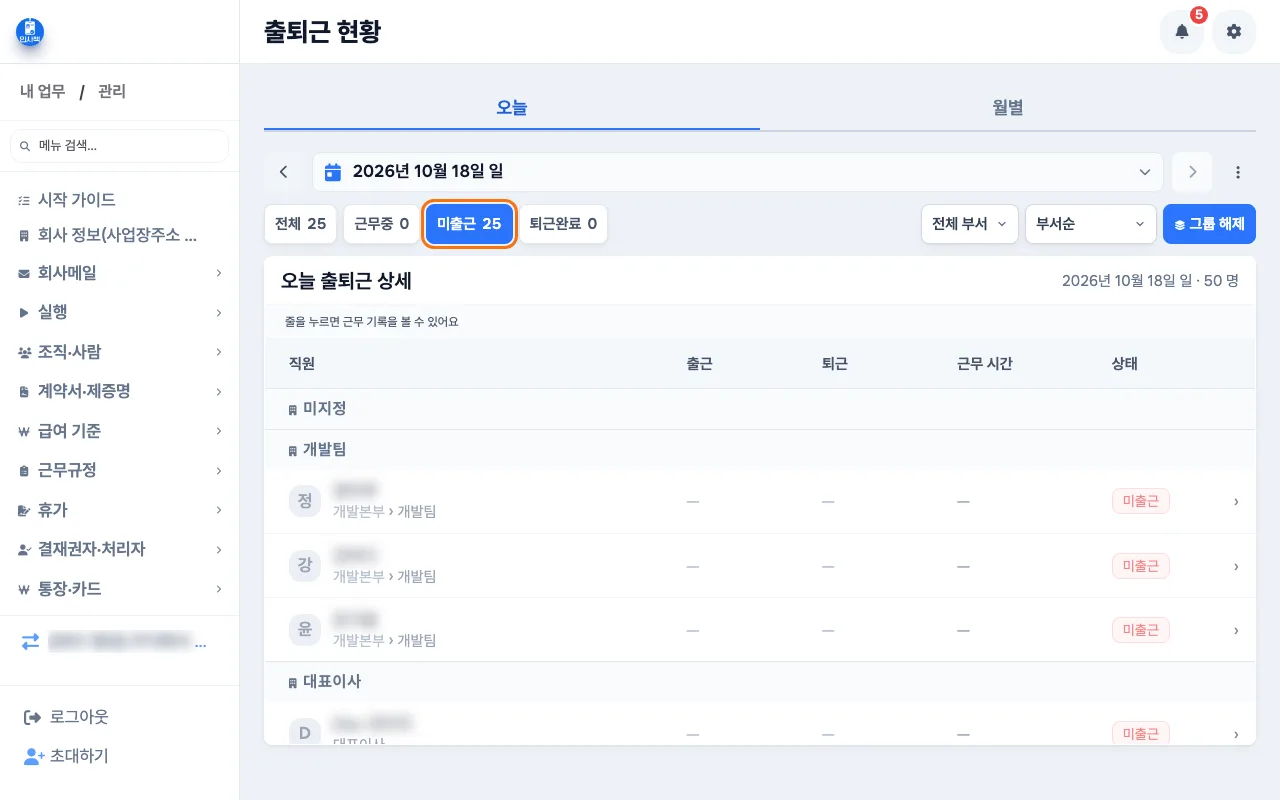Switch to the 월별 tab

1008,107
